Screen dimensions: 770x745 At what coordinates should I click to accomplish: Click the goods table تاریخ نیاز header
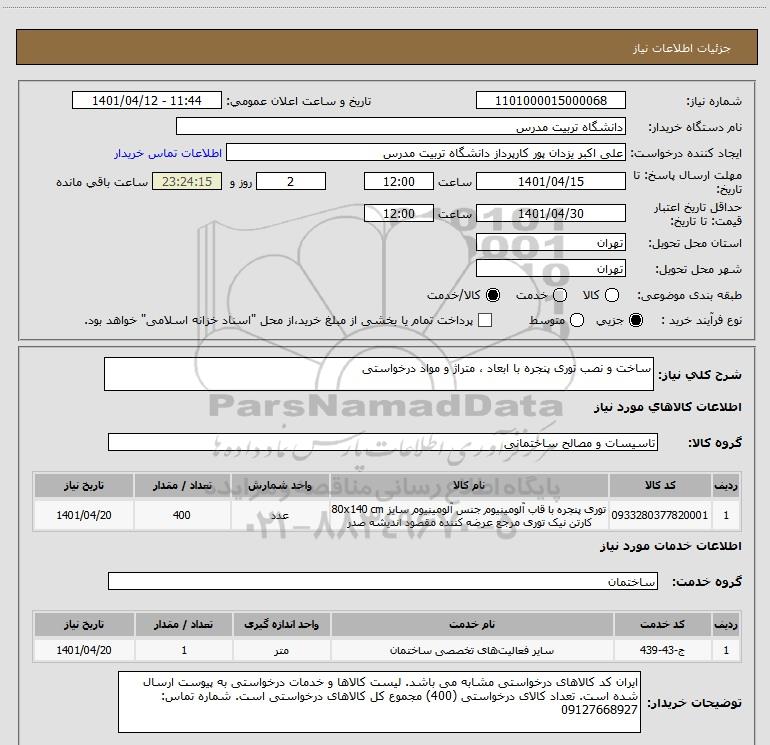[x=83, y=485]
